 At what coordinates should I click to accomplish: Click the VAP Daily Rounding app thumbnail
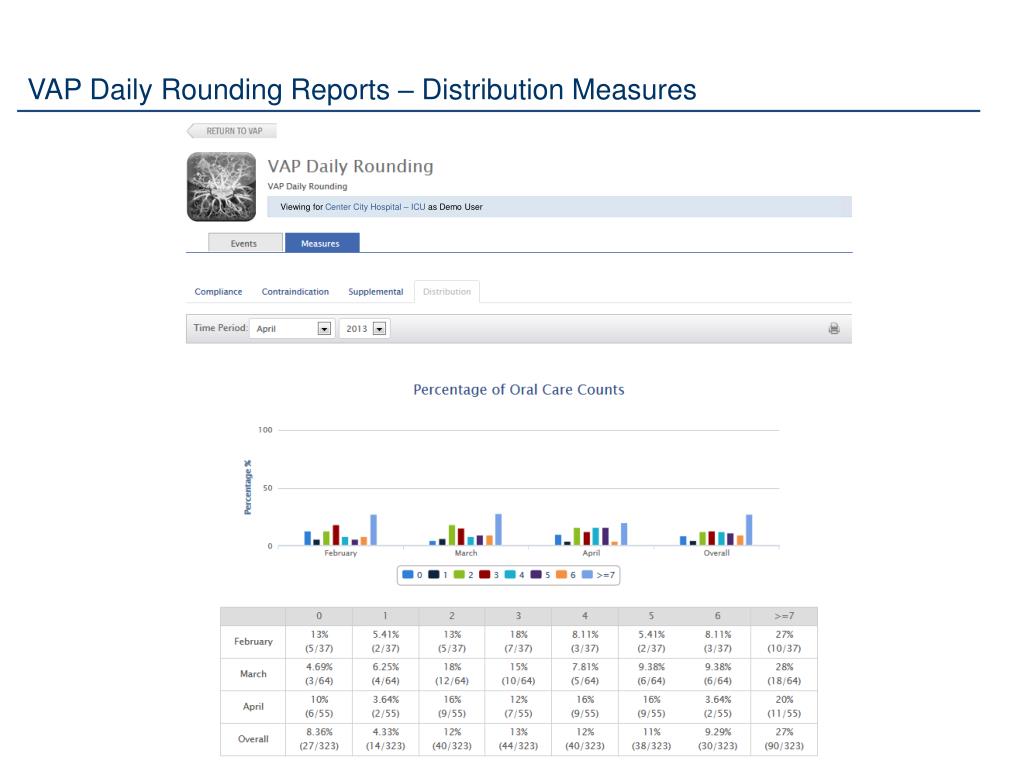221,187
